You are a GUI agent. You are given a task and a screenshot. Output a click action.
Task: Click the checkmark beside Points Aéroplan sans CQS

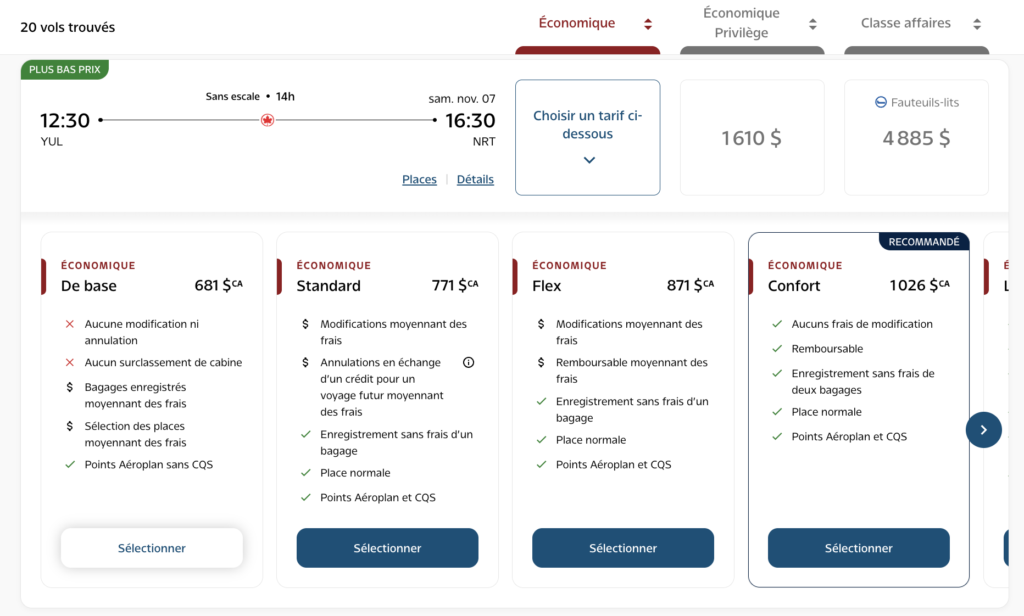point(70,464)
